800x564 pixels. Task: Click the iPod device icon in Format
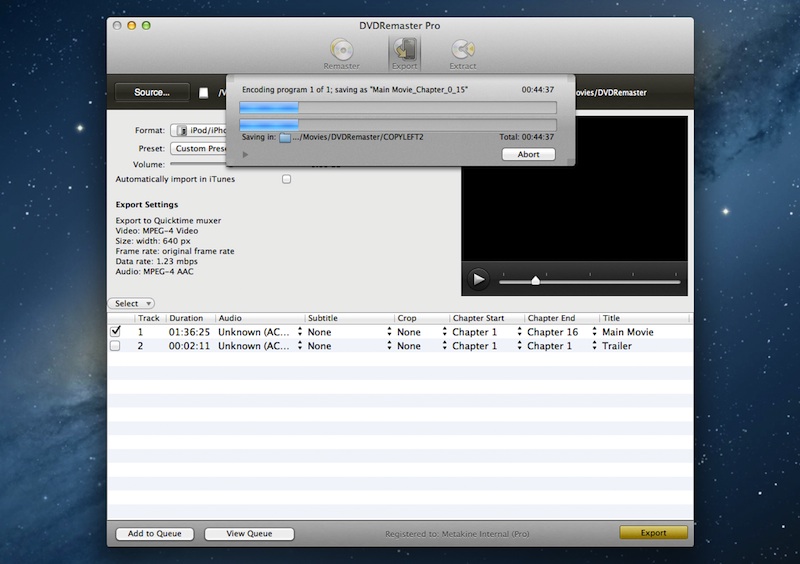pos(183,130)
